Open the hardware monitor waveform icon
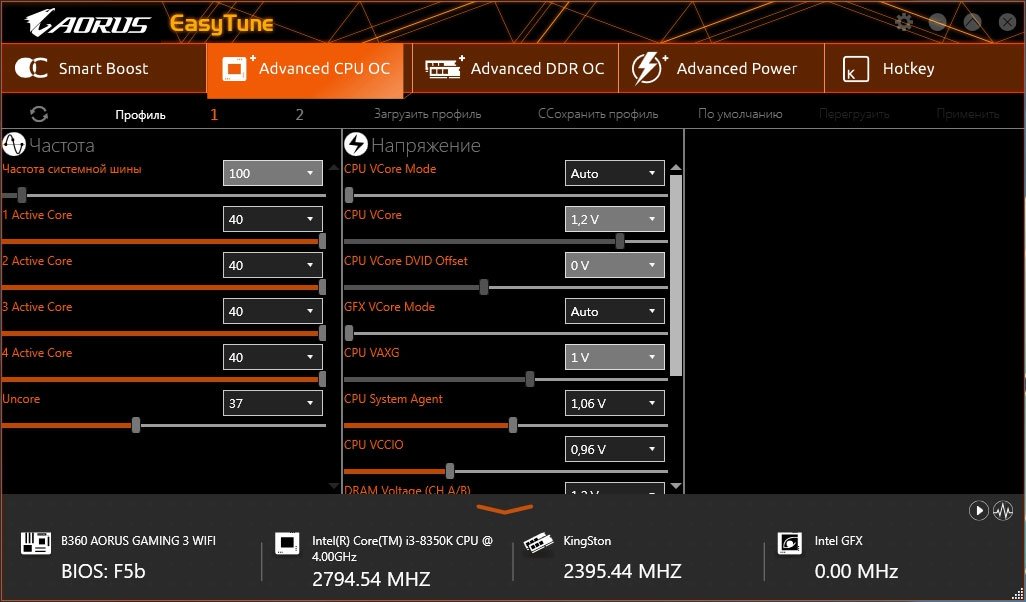 point(1003,510)
